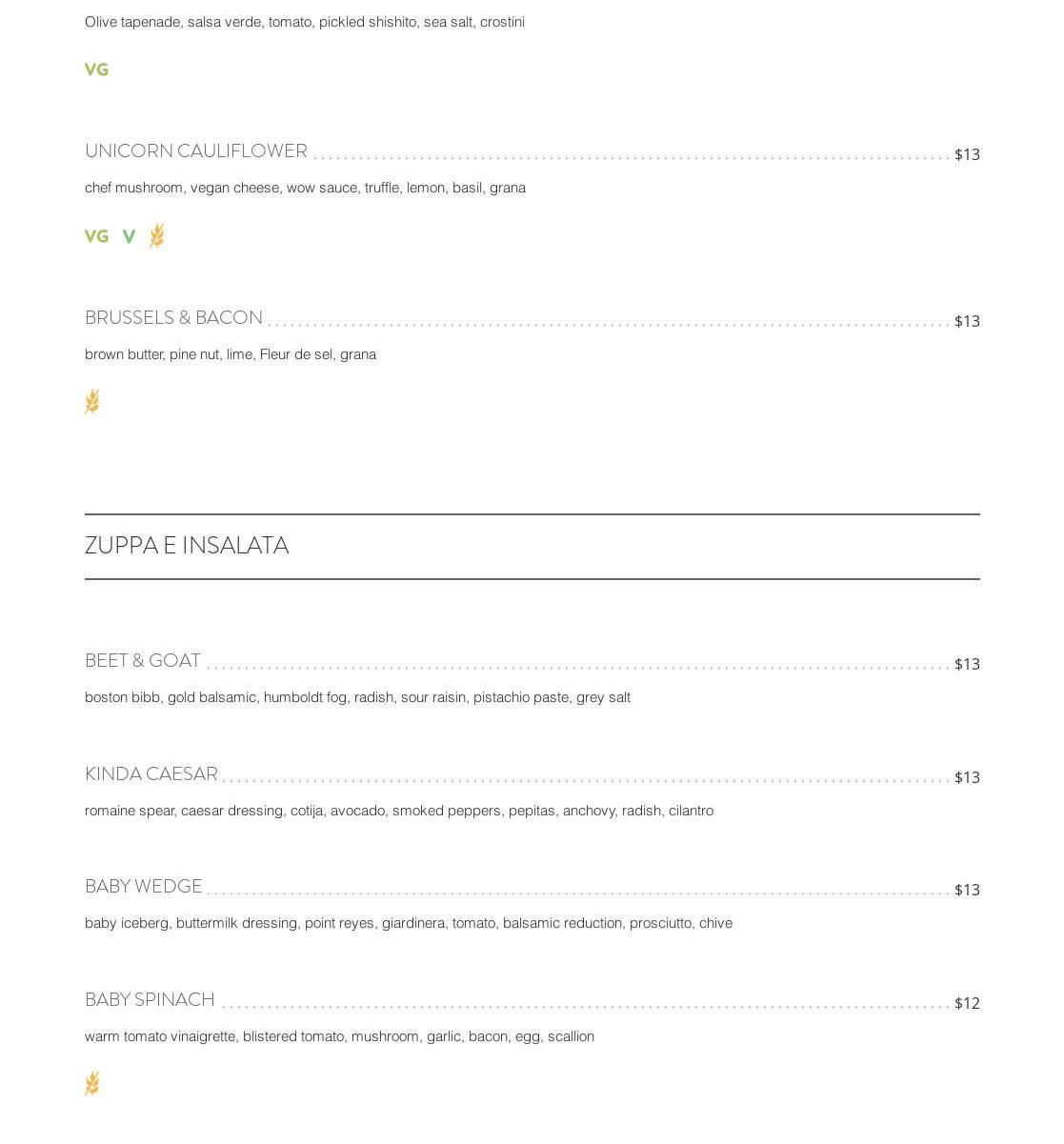The image size is (1064, 1144).
Task: Click the Baby Spinach dish title
Action: [150, 1000]
